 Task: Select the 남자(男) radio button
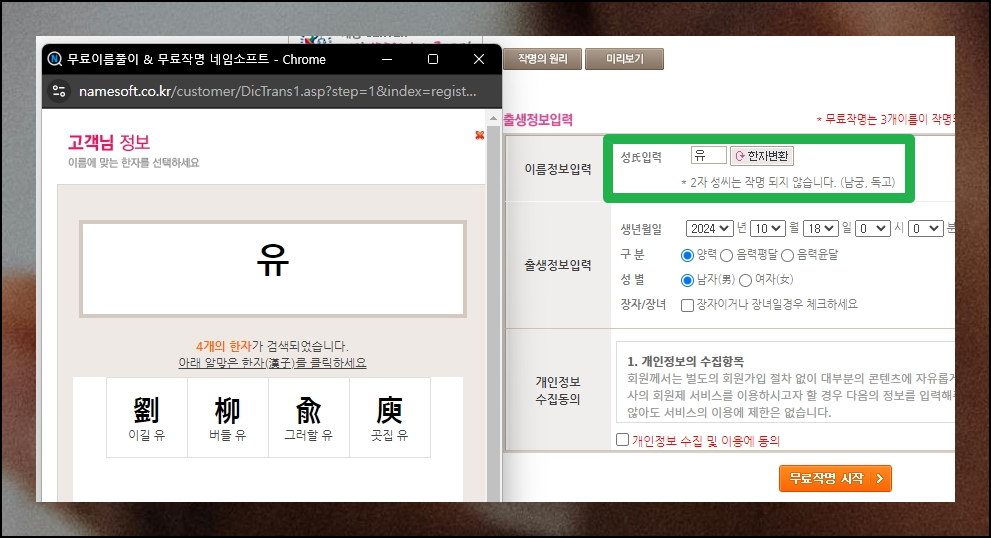pyautogui.click(x=687, y=280)
